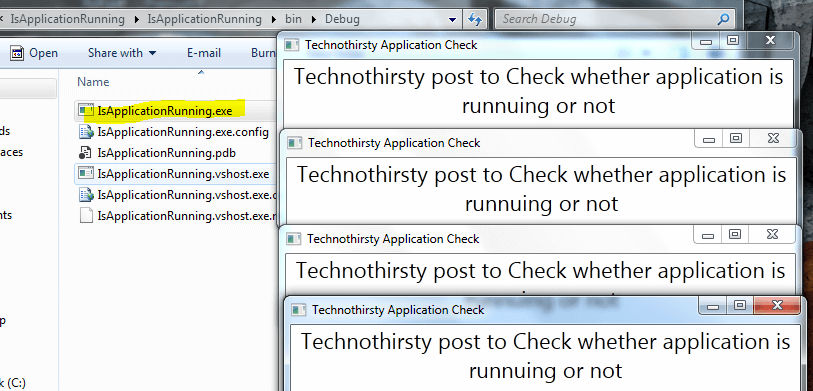Image resolution: width=813 pixels, height=391 pixels.
Task: Minimize the topmost Technothirsty window
Action: coord(706,41)
